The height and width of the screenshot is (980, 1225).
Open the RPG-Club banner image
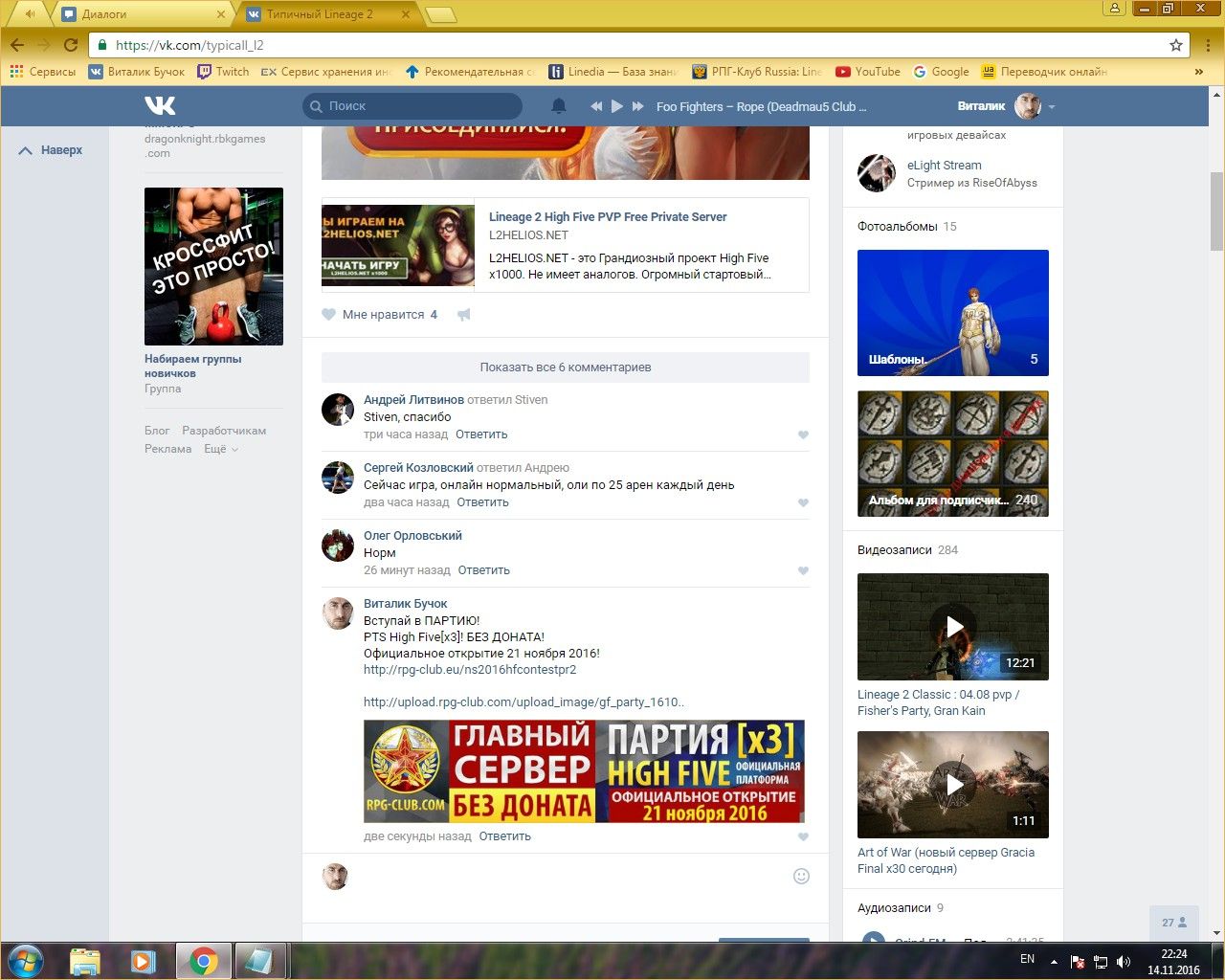[x=584, y=771]
